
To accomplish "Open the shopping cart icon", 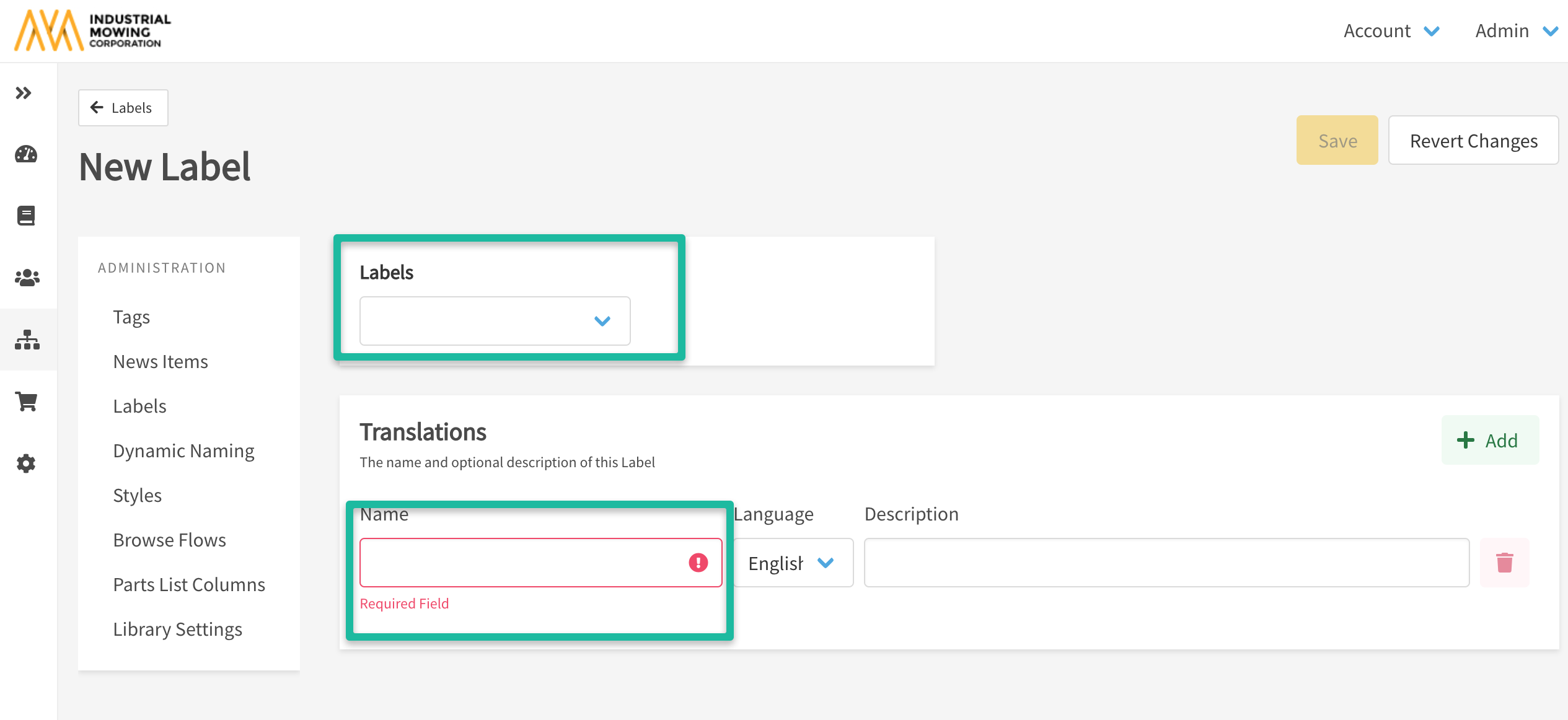I will click(26, 402).
